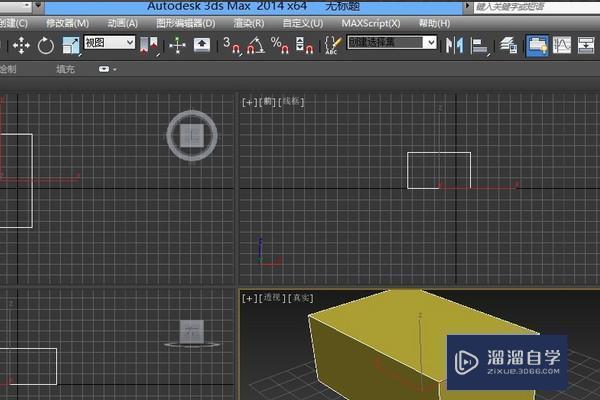Viewport: 600px width, 400px height.
Task: Open the Align tool
Action: pos(480,45)
